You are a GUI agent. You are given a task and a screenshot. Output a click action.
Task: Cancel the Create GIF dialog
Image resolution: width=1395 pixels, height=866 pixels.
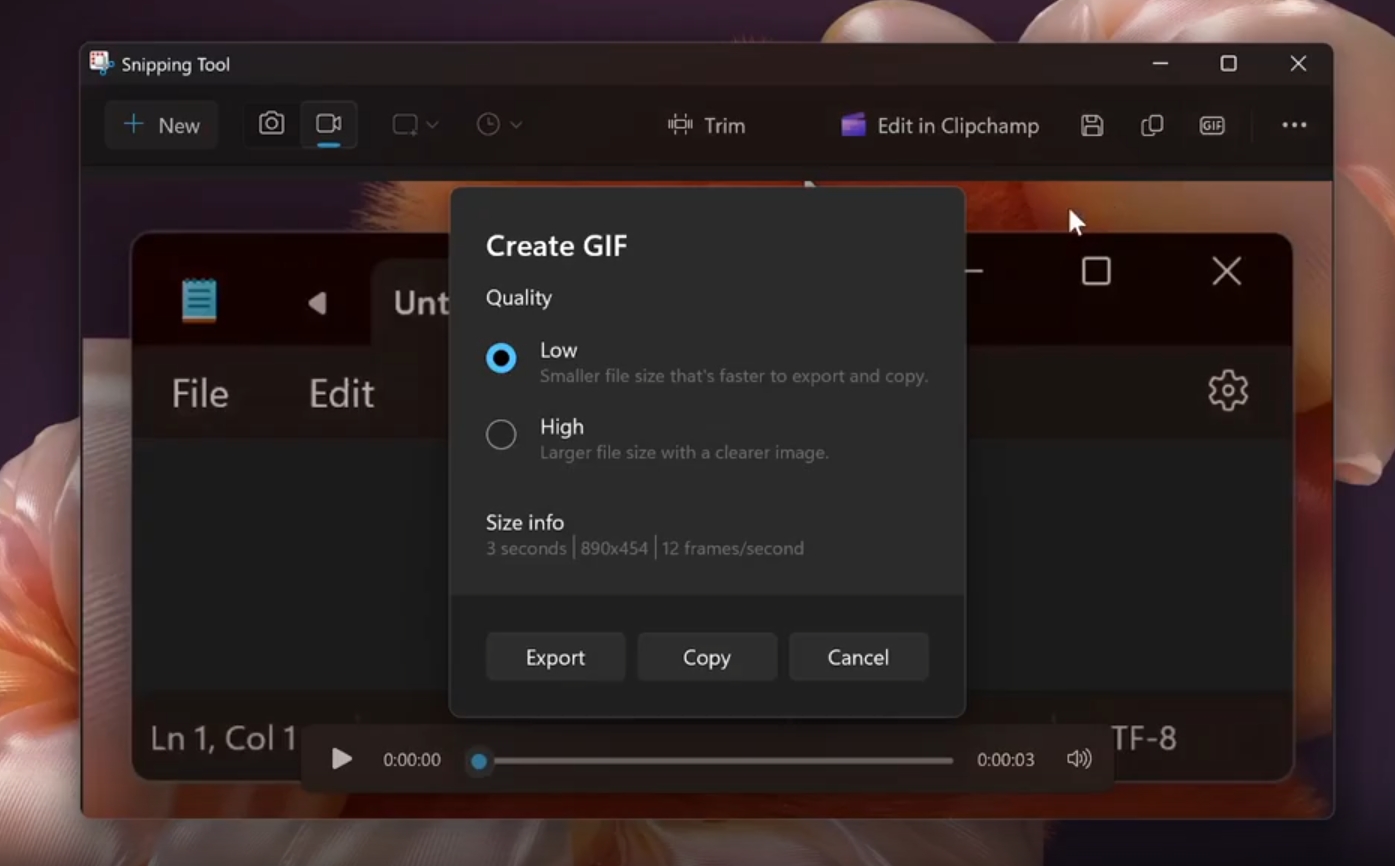click(x=858, y=657)
